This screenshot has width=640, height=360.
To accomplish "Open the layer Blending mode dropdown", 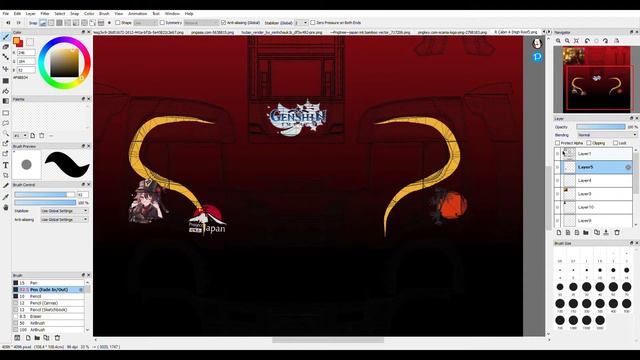I will coord(607,135).
